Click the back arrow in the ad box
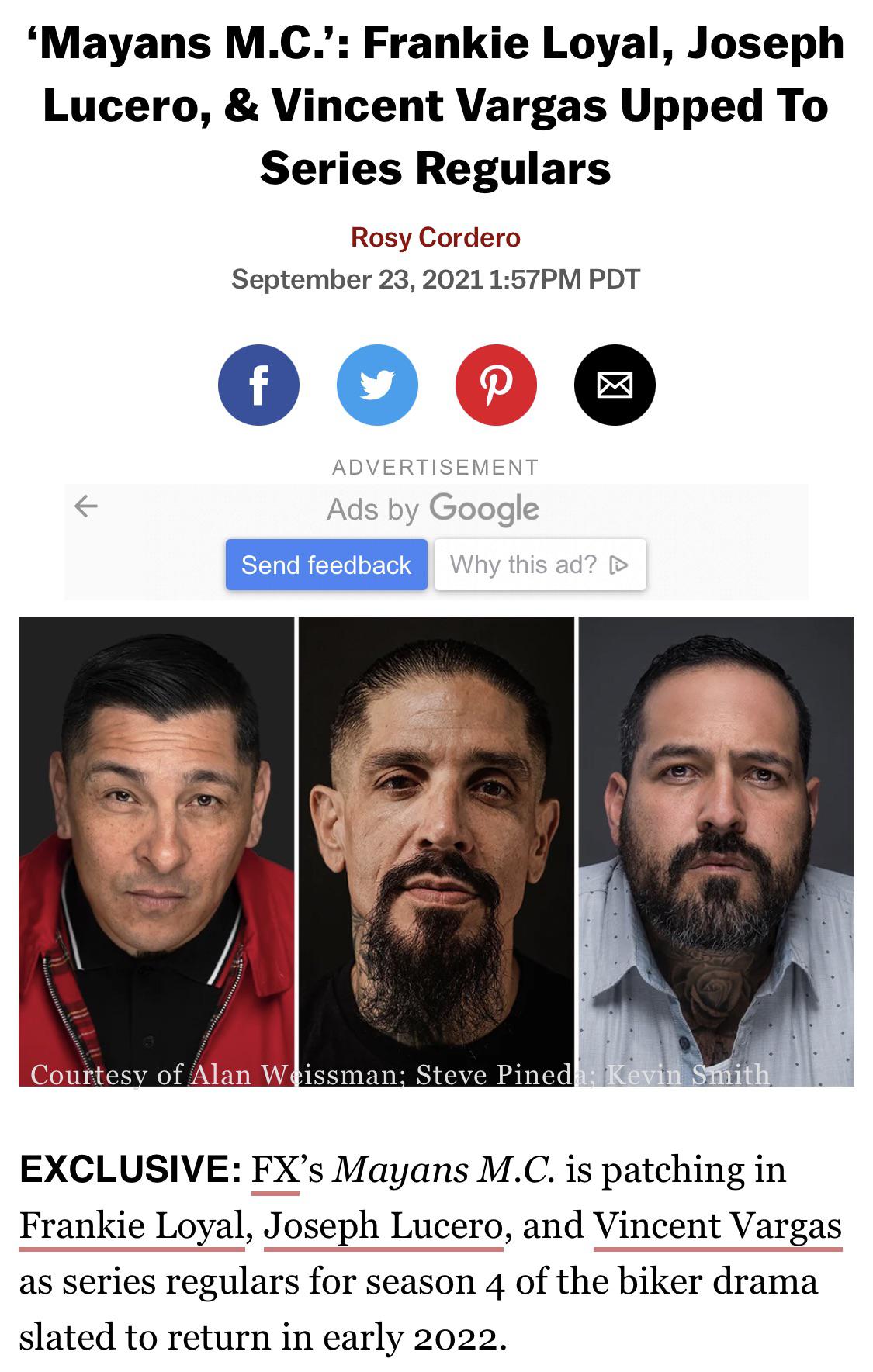Image resolution: width=873 pixels, height=1372 pixels. click(x=85, y=506)
